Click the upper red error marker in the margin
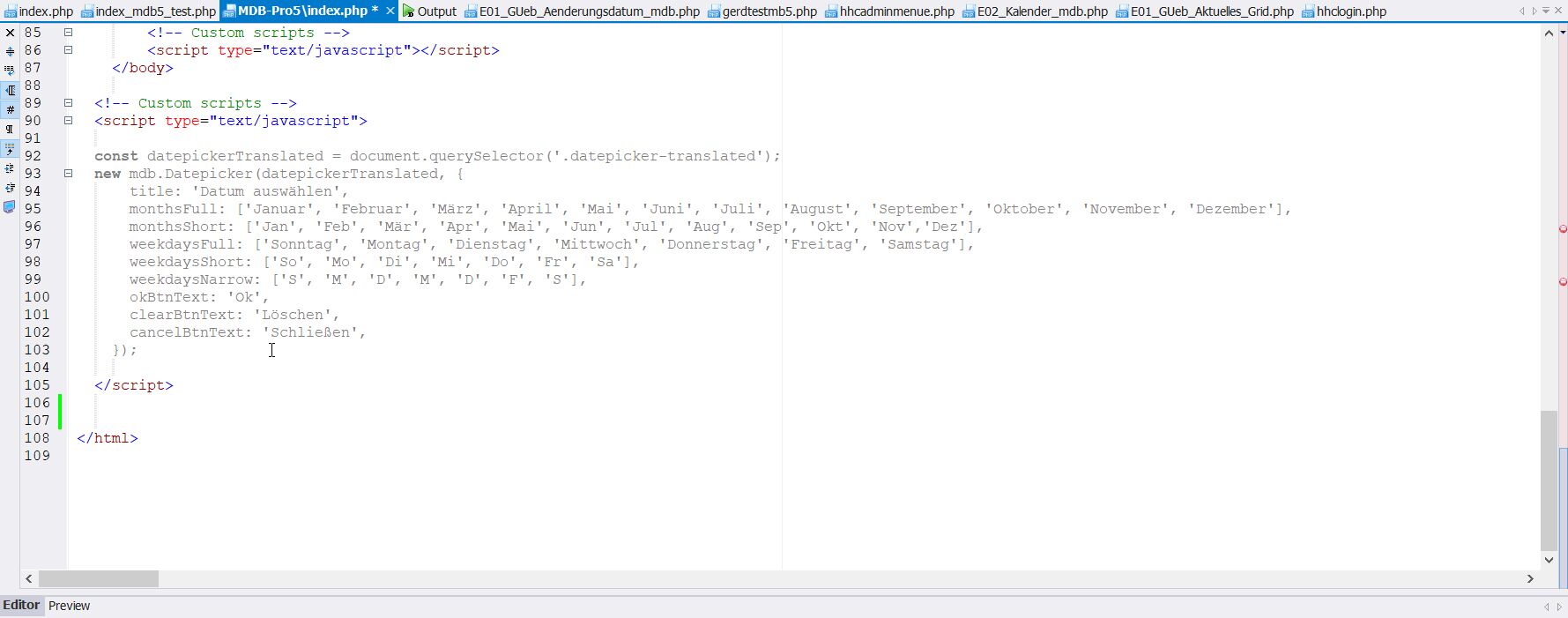Viewport: 1568px width, 618px height. click(1563, 229)
